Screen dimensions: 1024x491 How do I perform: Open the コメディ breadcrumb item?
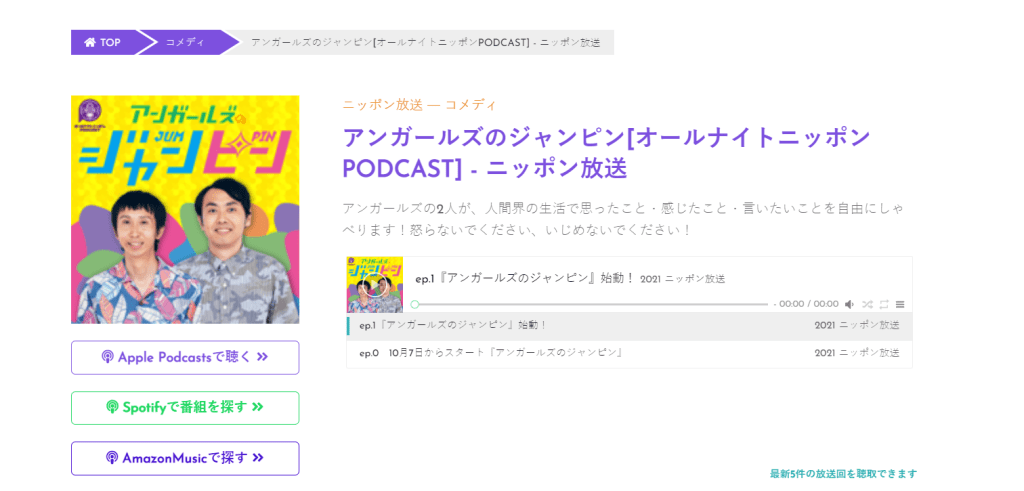pos(185,43)
